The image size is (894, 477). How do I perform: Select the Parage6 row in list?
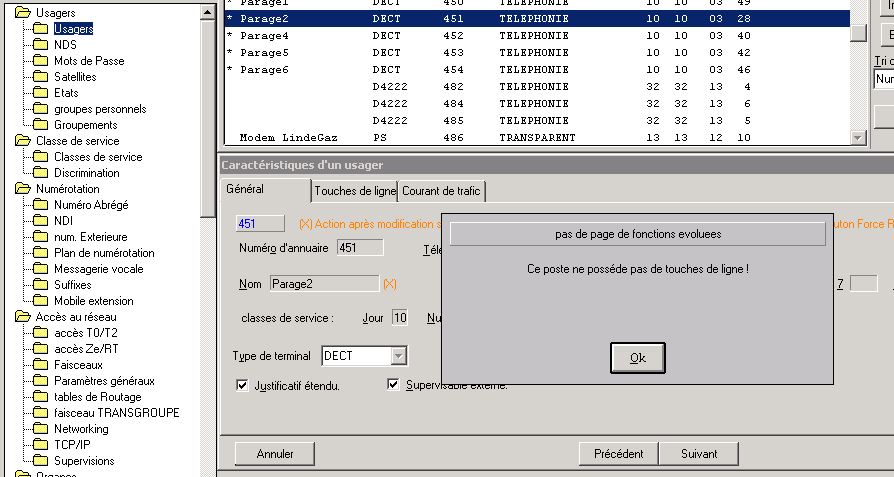537,70
